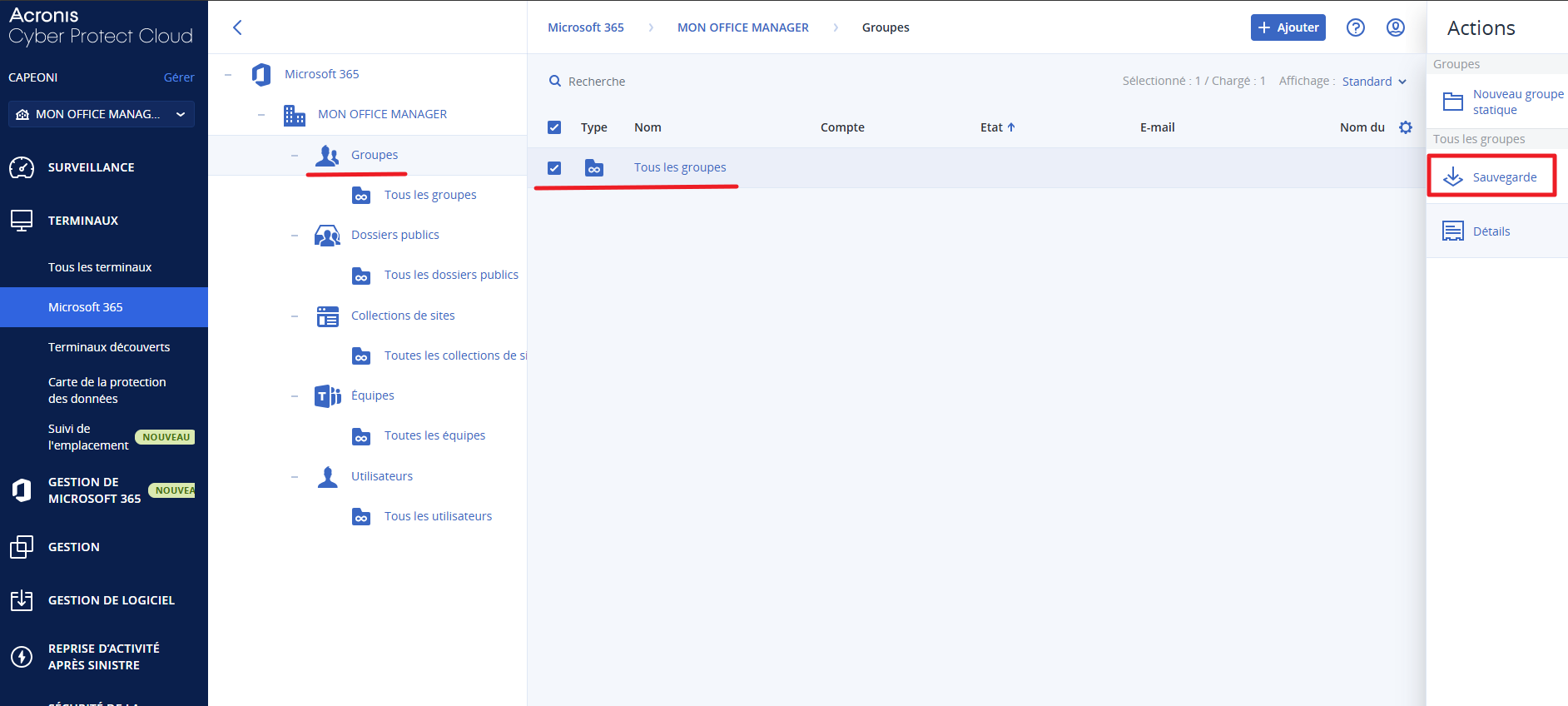The height and width of the screenshot is (706, 1568).
Task: Click the folder icon of Toutes les équipes
Action: (361, 436)
